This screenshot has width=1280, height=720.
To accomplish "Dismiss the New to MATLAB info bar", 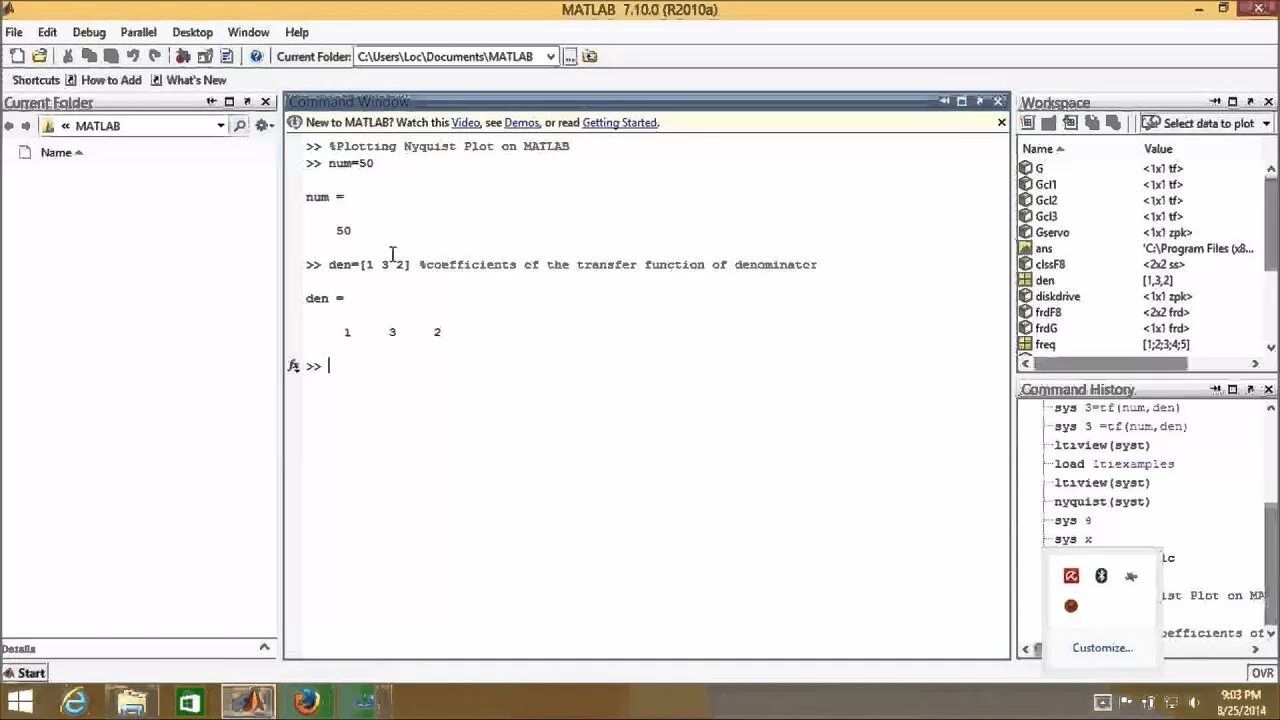I will pos(1001,122).
